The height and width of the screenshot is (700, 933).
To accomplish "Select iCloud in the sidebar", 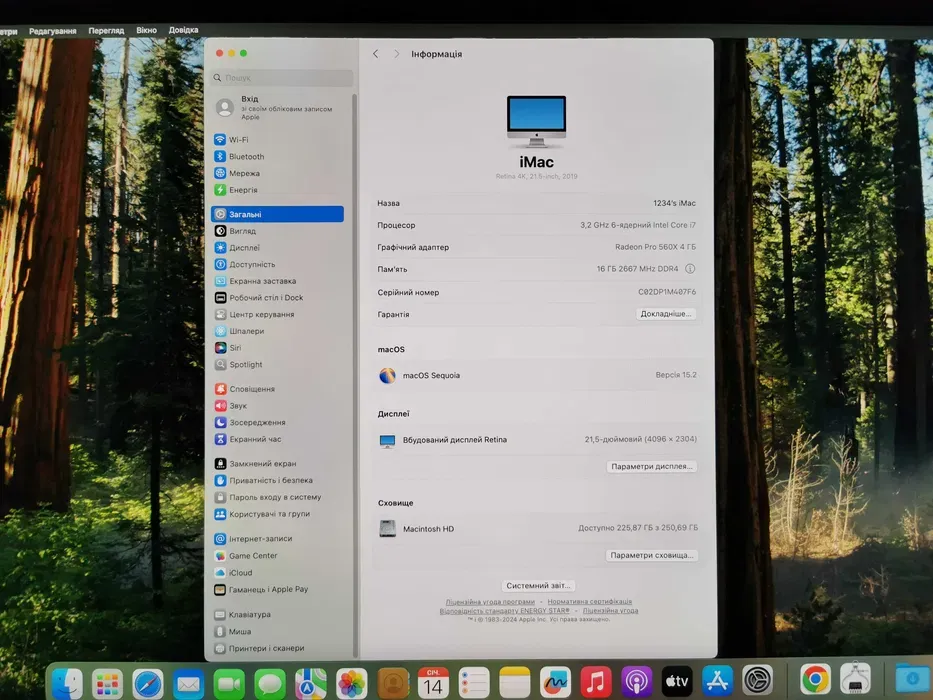I will [x=240, y=573].
